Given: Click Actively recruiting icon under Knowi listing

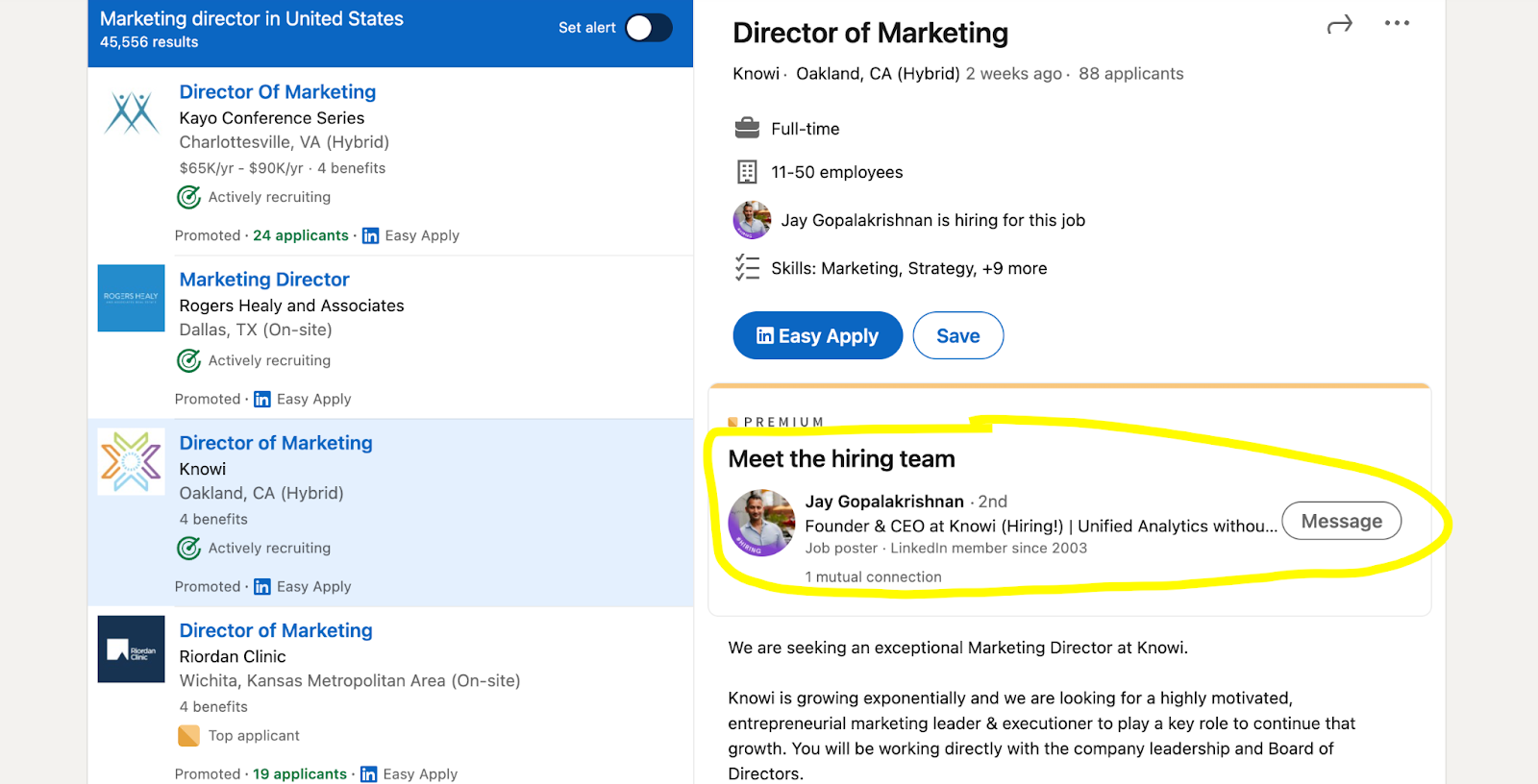Looking at the screenshot, I should [189, 548].
